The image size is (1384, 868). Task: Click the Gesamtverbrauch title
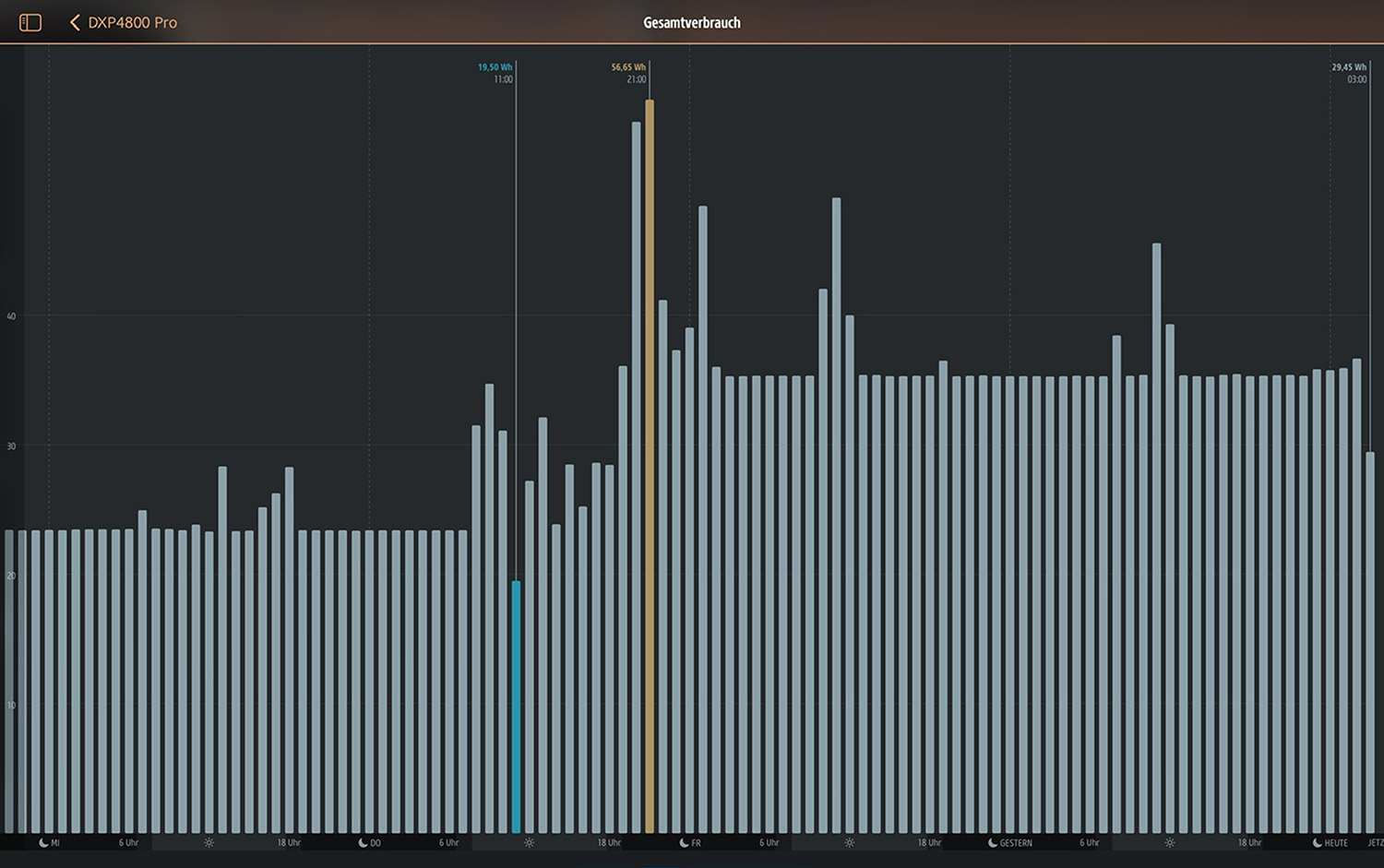tap(691, 23)
